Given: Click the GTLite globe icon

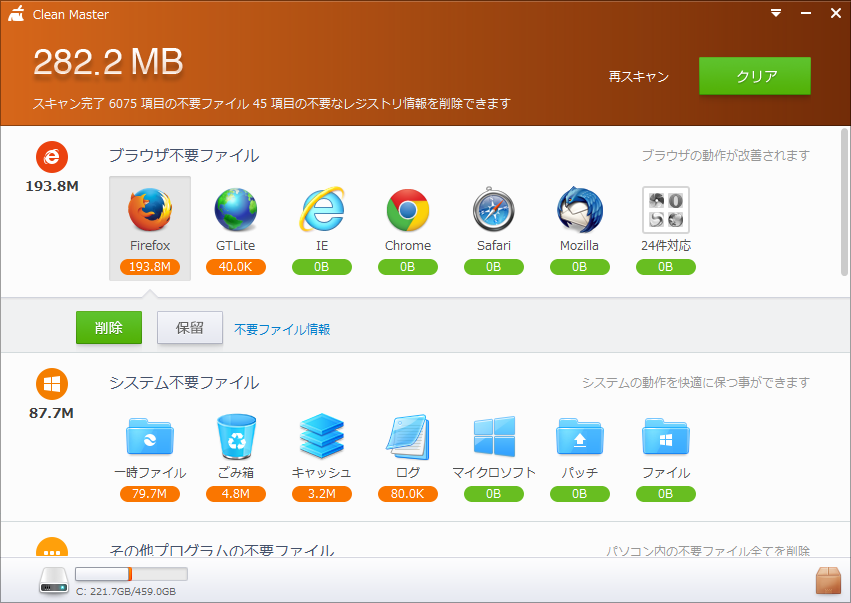Looking at the screenshot, I should (236, 211).
